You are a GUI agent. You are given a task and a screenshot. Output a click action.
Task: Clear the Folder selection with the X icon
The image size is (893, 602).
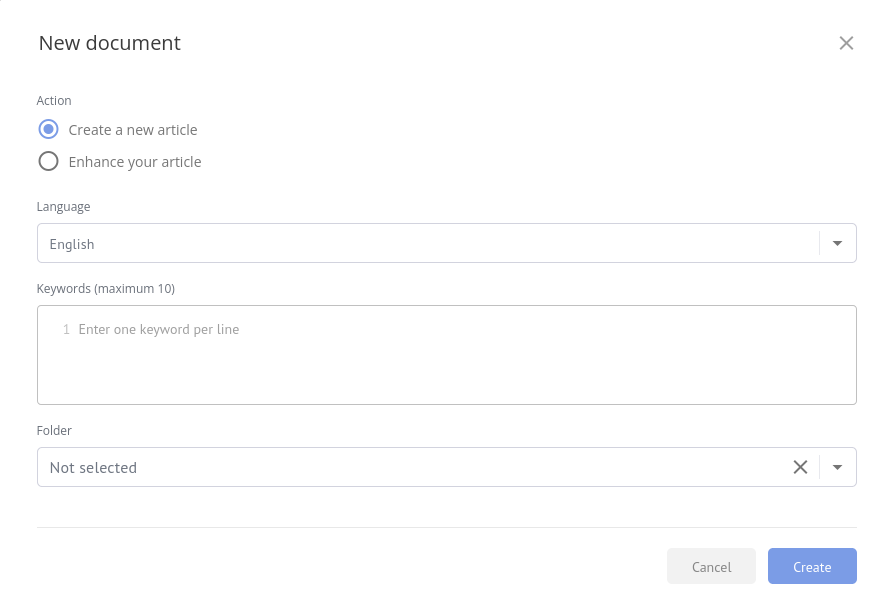coord(800,467)
